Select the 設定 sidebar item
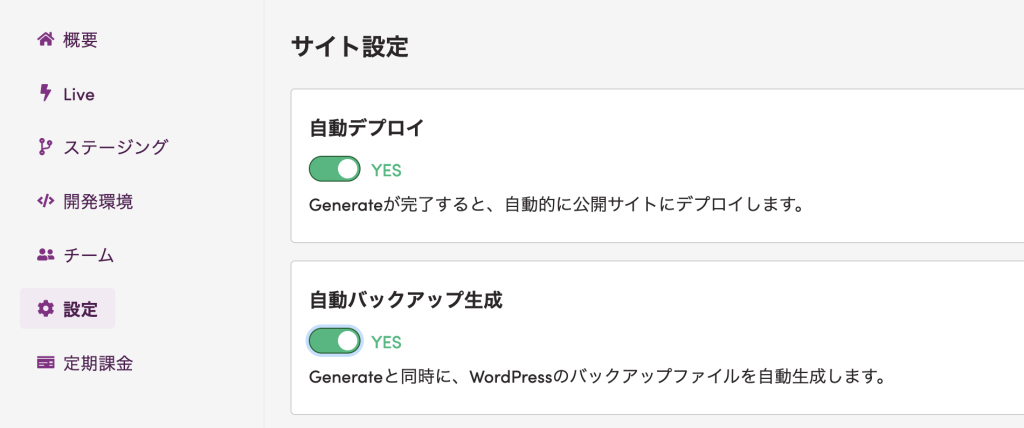Screen dimensions: 1024x428 (x=80, y=309)
